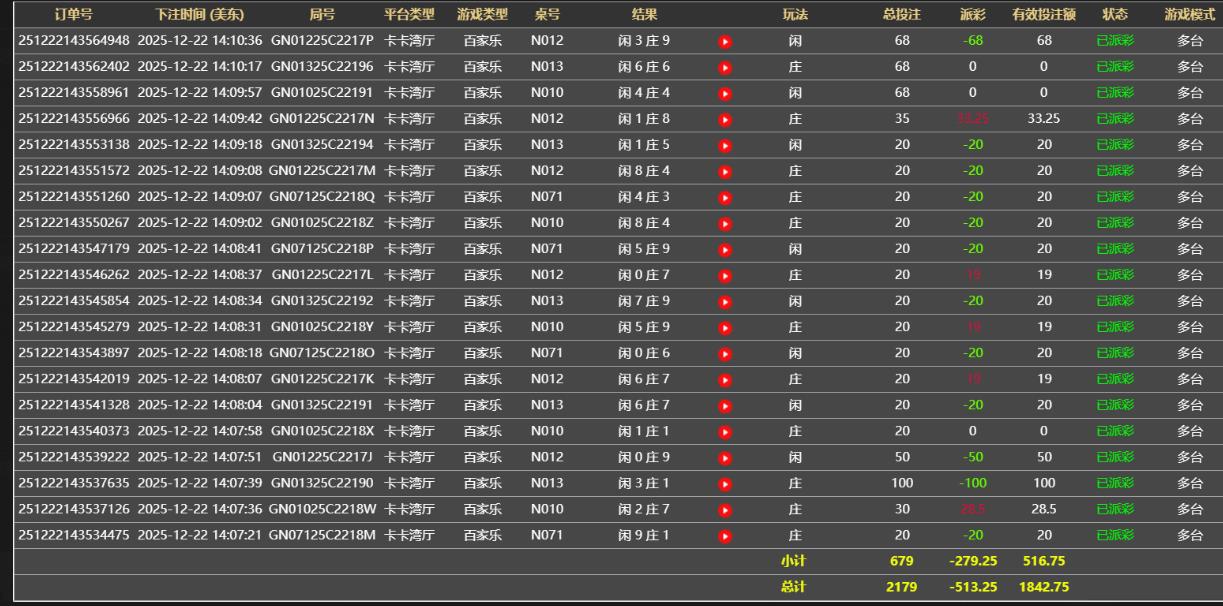Play replay for round GN01225C2217P

pos(725,41)
